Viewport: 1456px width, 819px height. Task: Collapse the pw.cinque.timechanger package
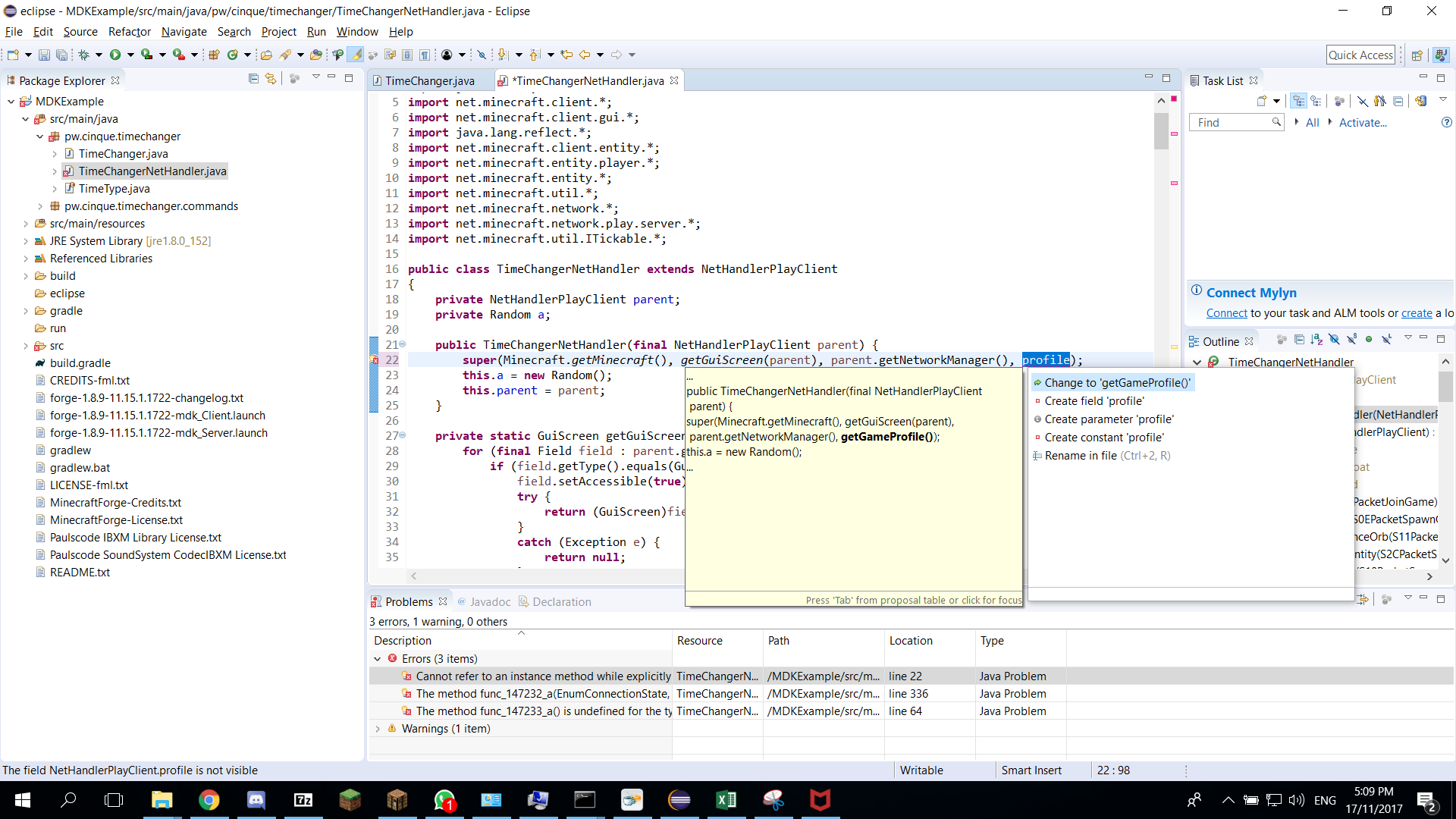(39, 136)
